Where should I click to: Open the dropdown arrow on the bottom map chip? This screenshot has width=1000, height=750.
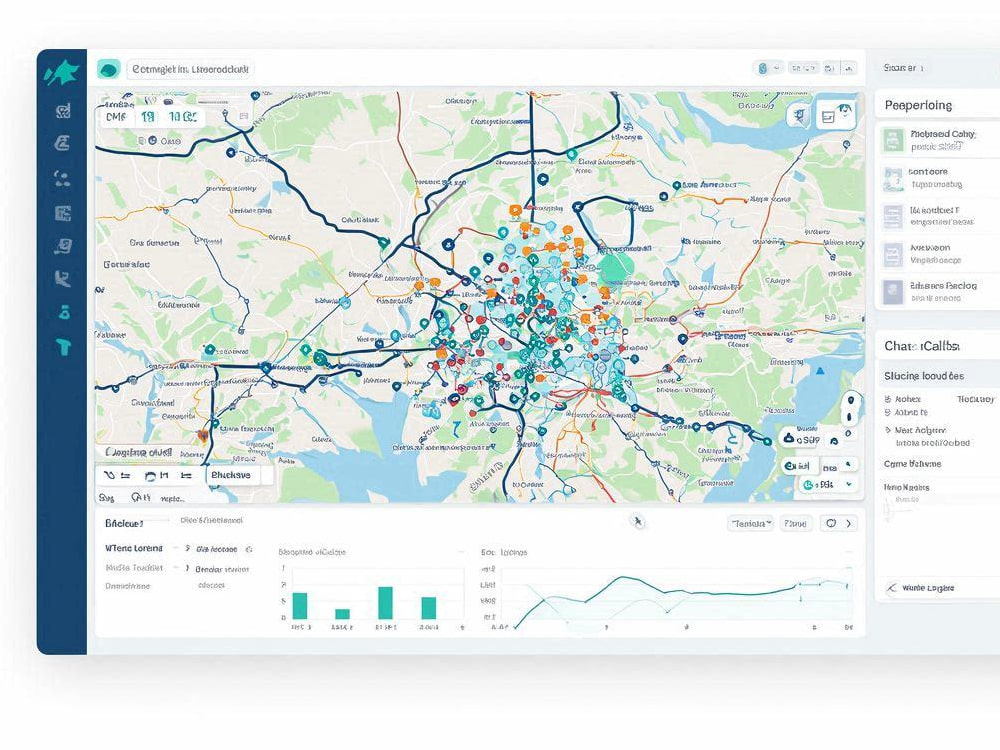click(x=849, y=485)
